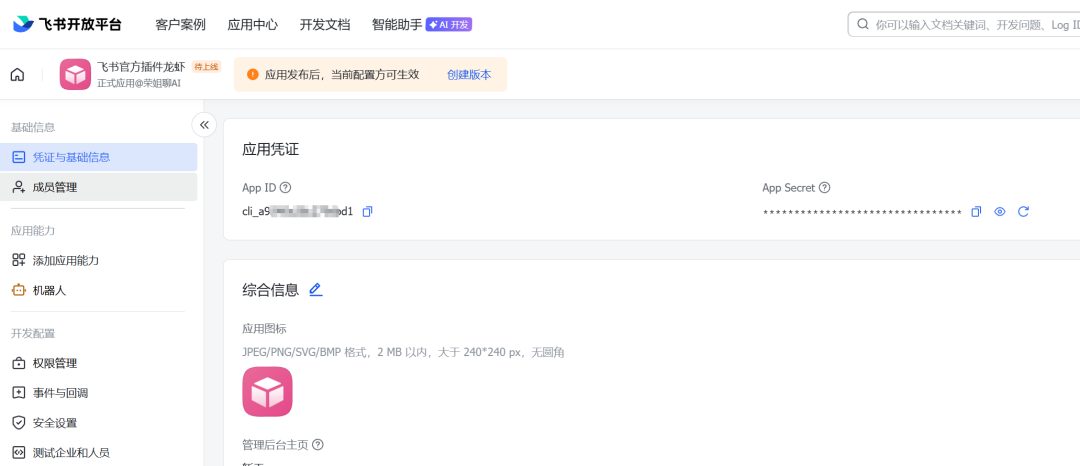This screenshot has width=1080, height=466.
Task: Focus the documentation search field
Action: click(x=964, y=25)
